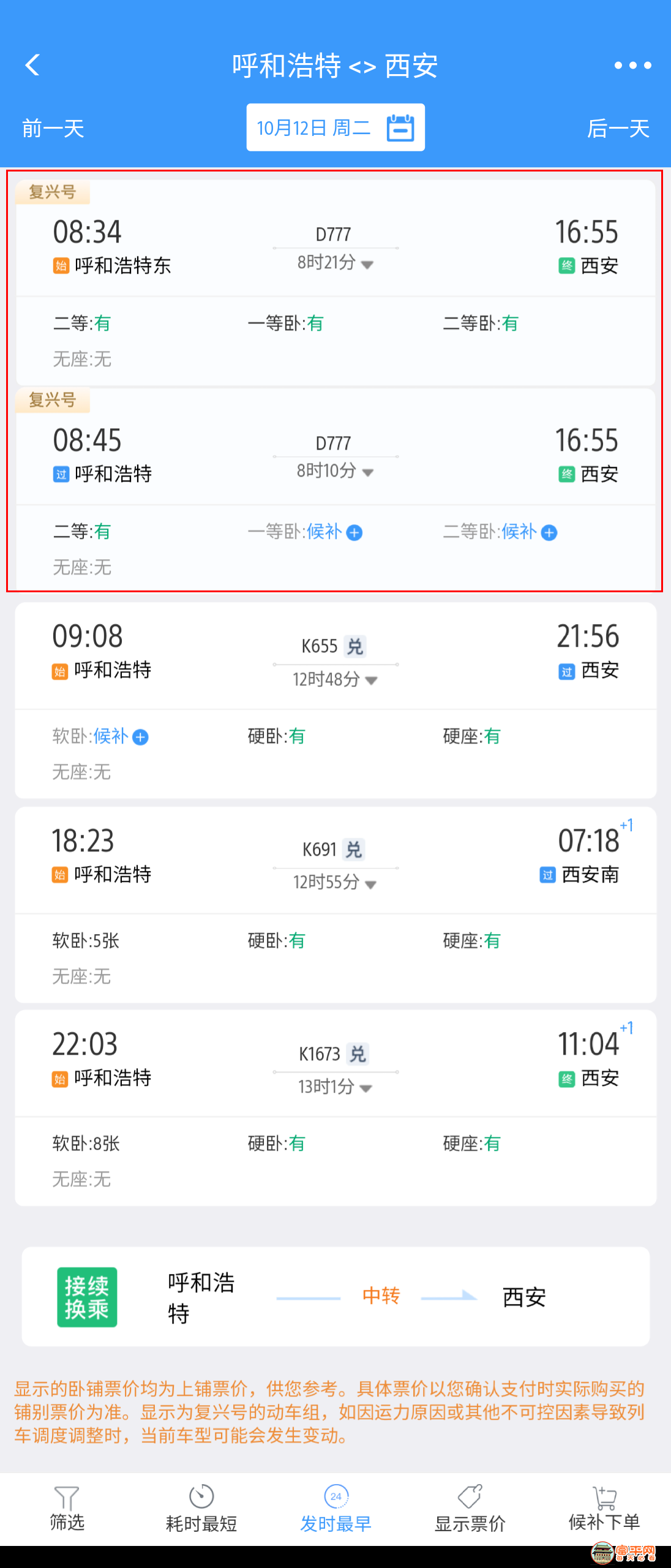Add 候补 for K655 软卧 plus icon
This screenshot has width=671, height=1568.
coord(140,737)
